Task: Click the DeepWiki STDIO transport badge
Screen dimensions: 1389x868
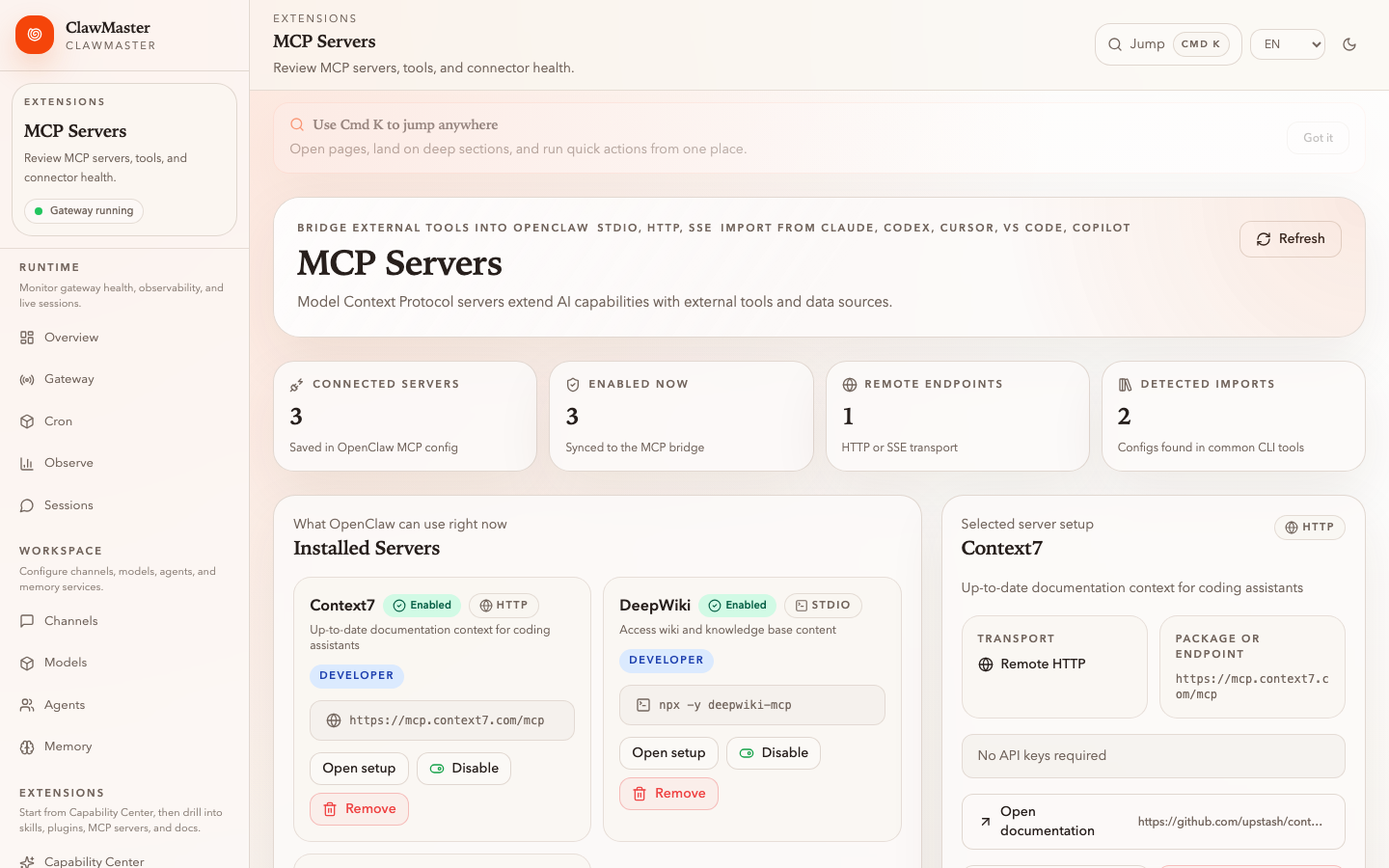Action: [823, 606]
